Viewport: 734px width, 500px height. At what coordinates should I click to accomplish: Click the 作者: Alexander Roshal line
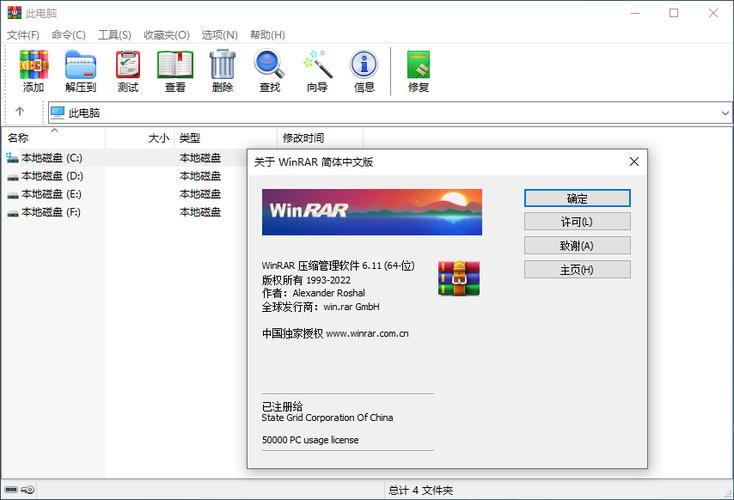[x=313, y=293]
